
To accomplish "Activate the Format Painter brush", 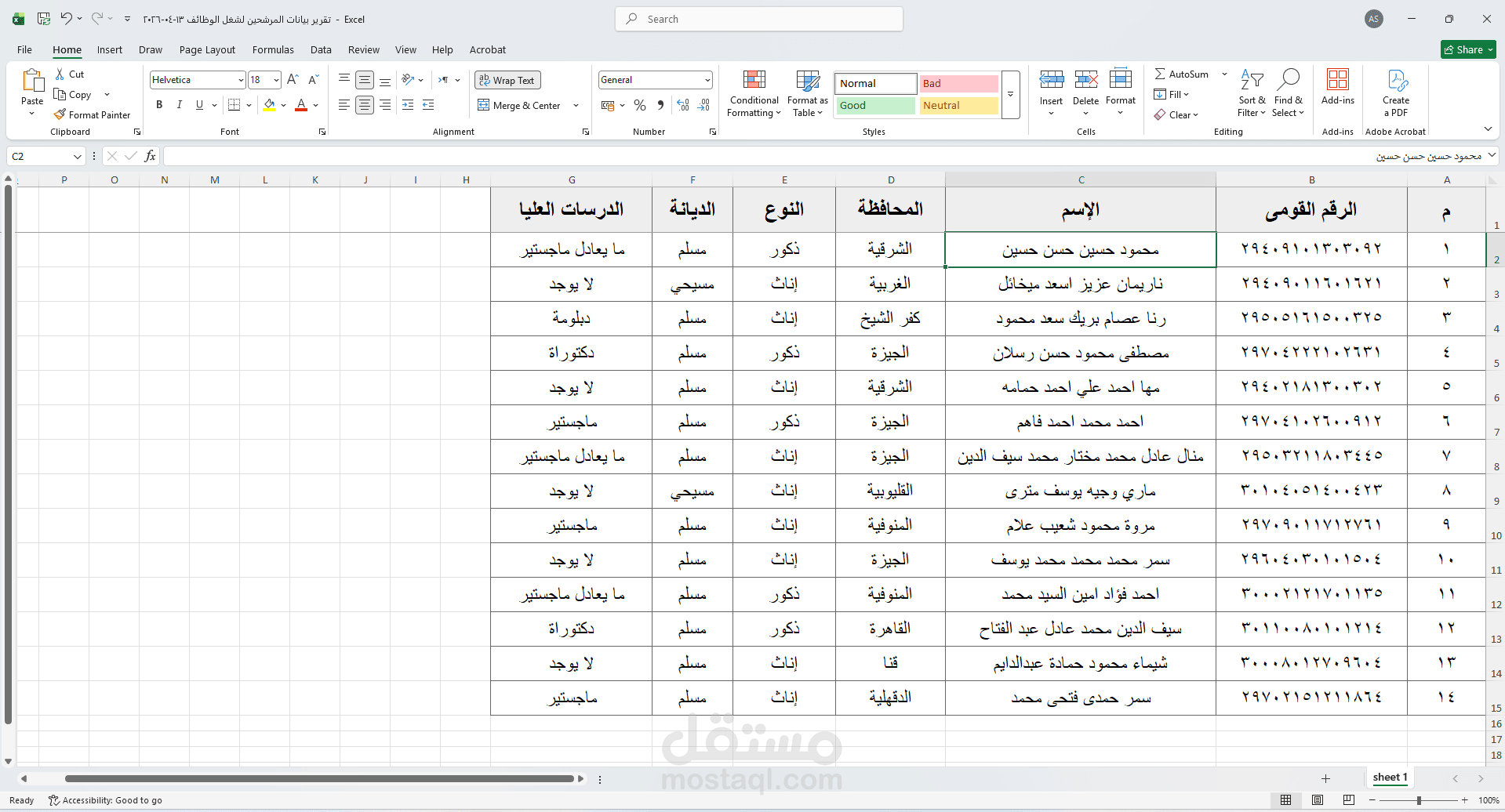I will 60,114.
